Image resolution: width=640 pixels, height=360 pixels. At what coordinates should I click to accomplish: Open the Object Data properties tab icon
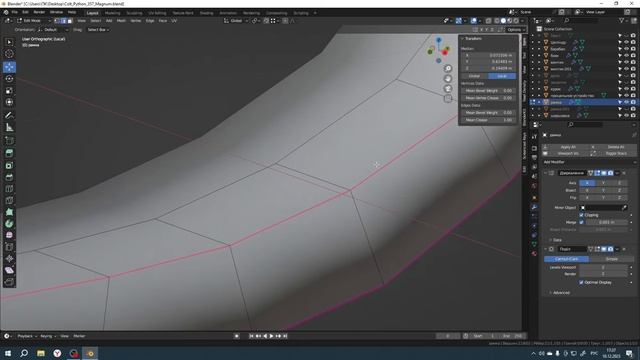pos(534,244)
